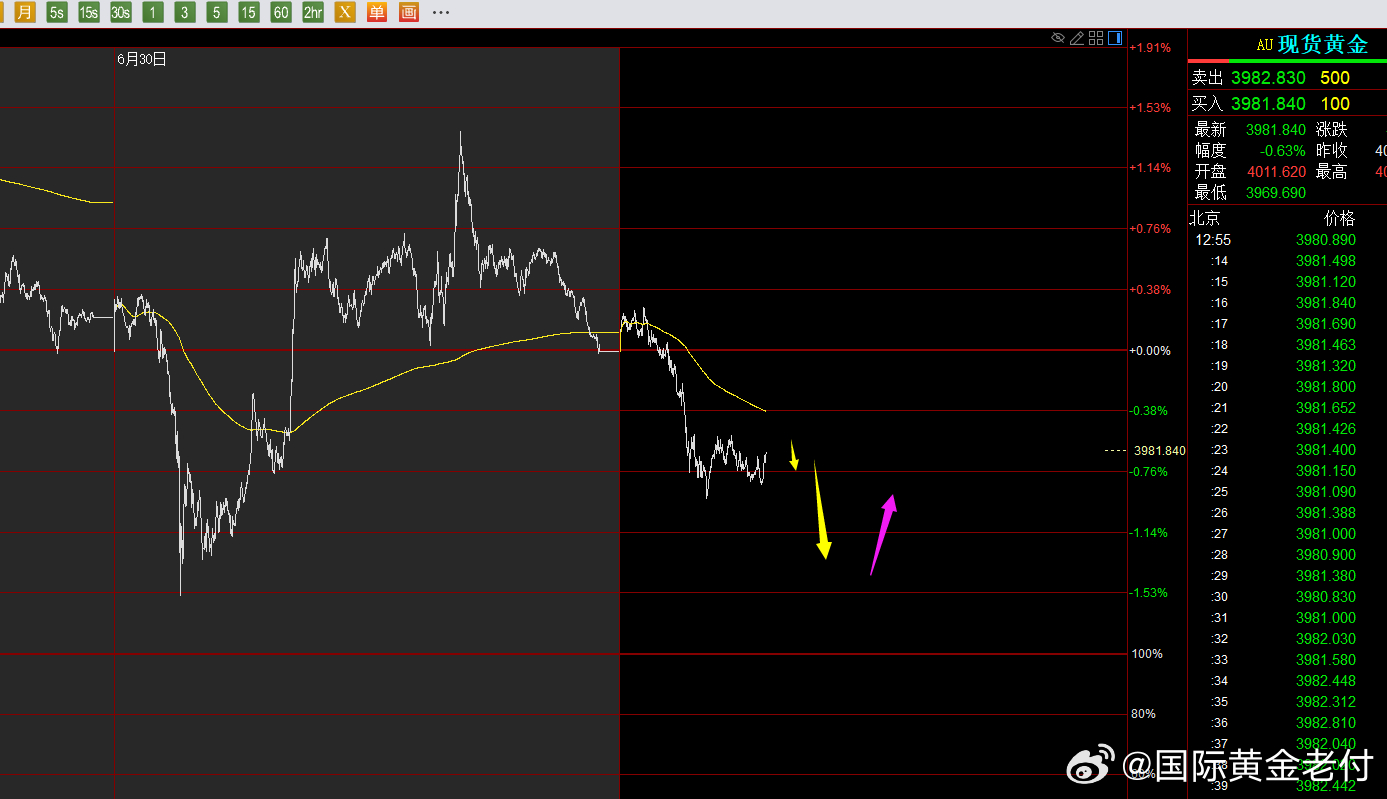Select the monthly (月) chart period button
Viewport: 1387px width, 799px height.
[25, 12]
